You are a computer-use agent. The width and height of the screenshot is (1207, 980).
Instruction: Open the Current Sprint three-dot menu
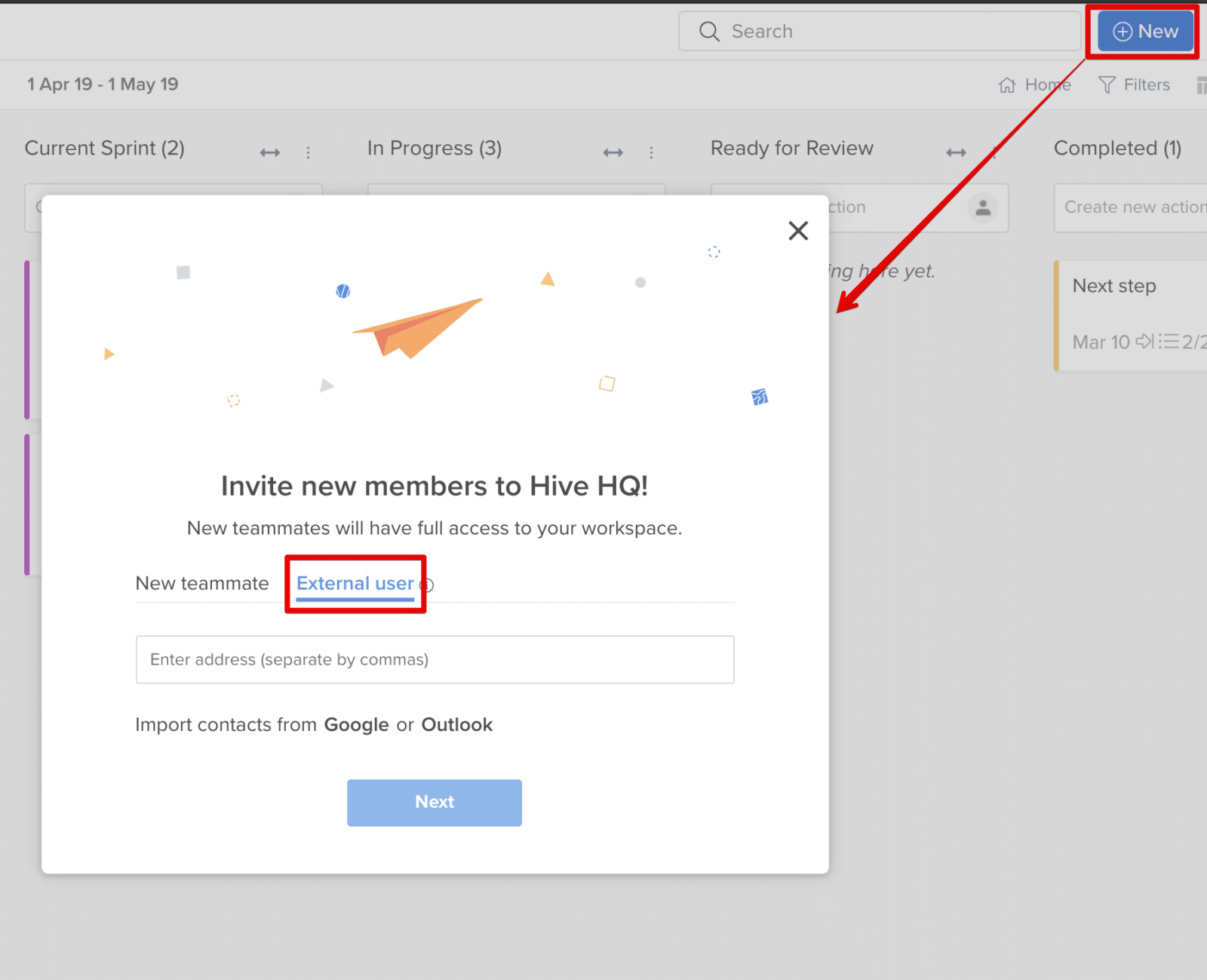coord(309,152)
